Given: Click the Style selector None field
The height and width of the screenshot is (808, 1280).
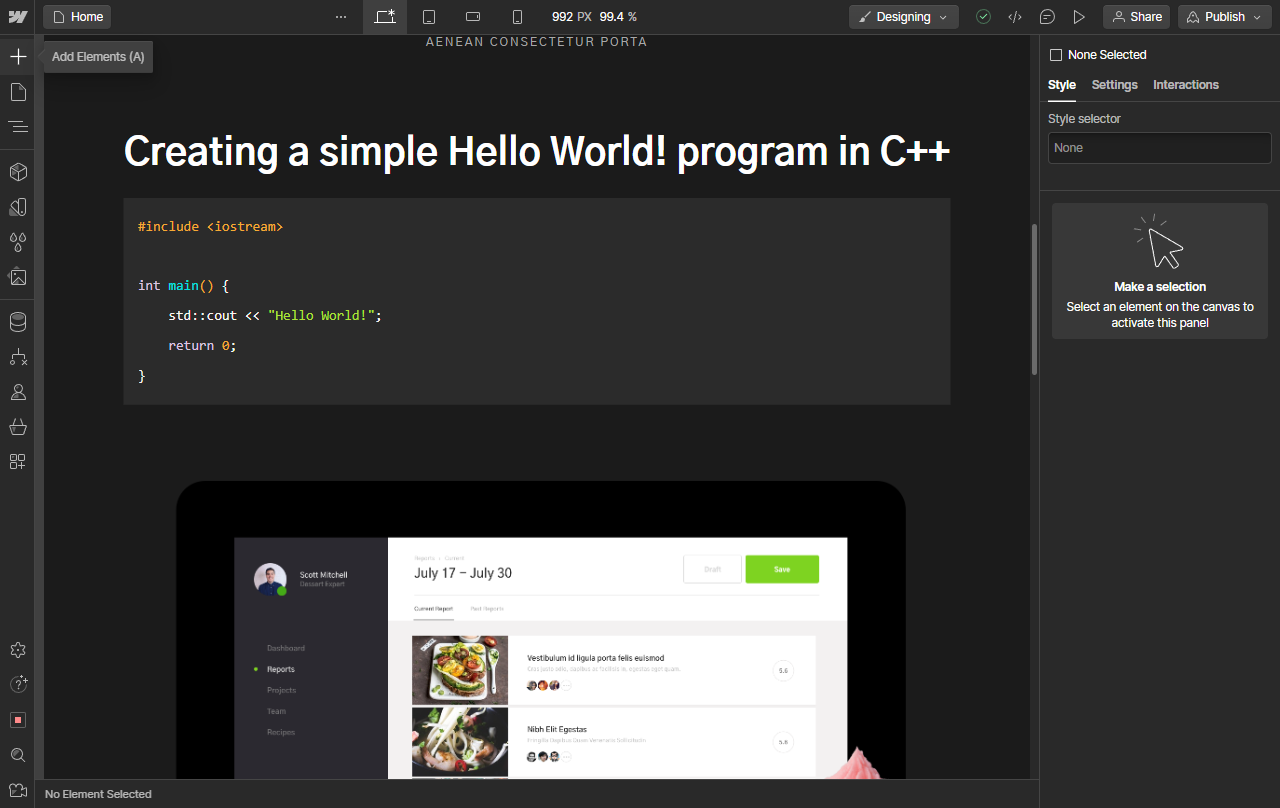Looking at the screenshot, I should [x=1160, y=148].
